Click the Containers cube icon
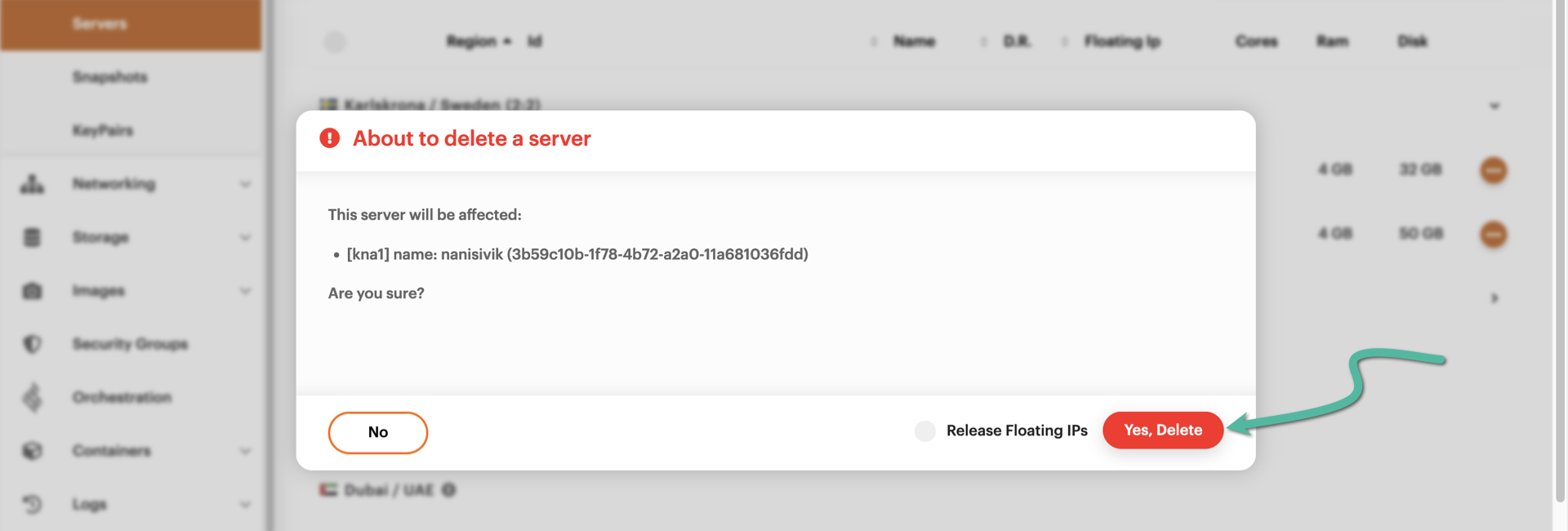Screen dimensions: 1568x531 click(32, 451)
